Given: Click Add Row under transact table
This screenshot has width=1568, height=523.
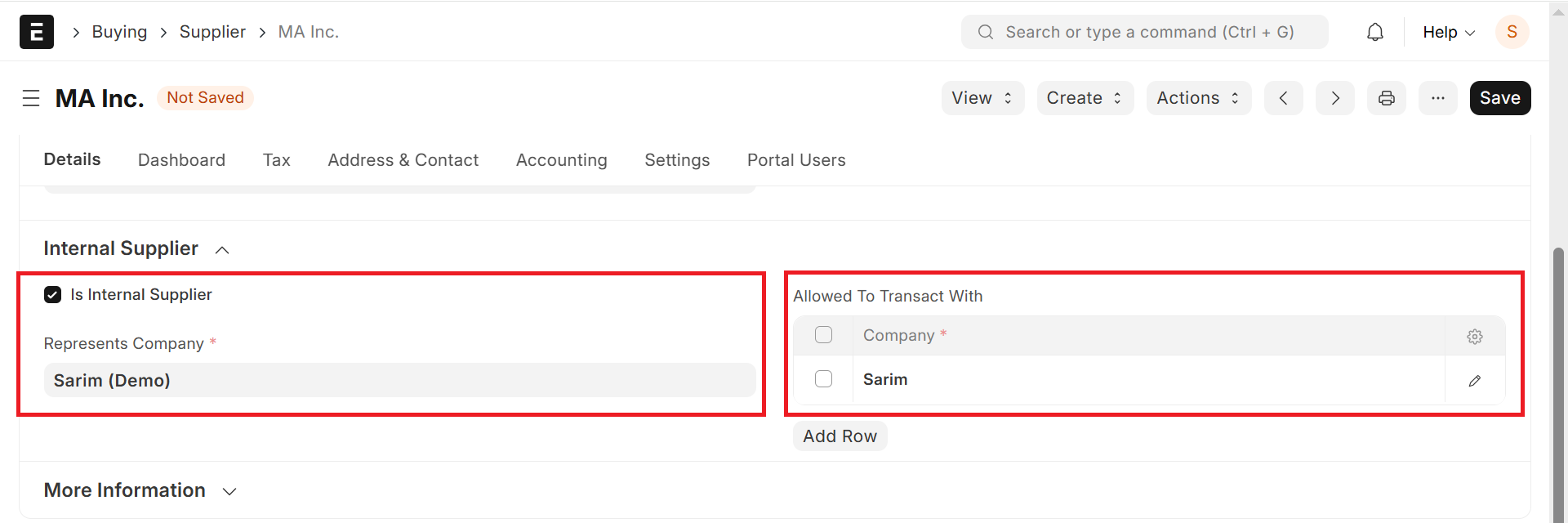Looking at the screenshot, I should coord(840,436).
